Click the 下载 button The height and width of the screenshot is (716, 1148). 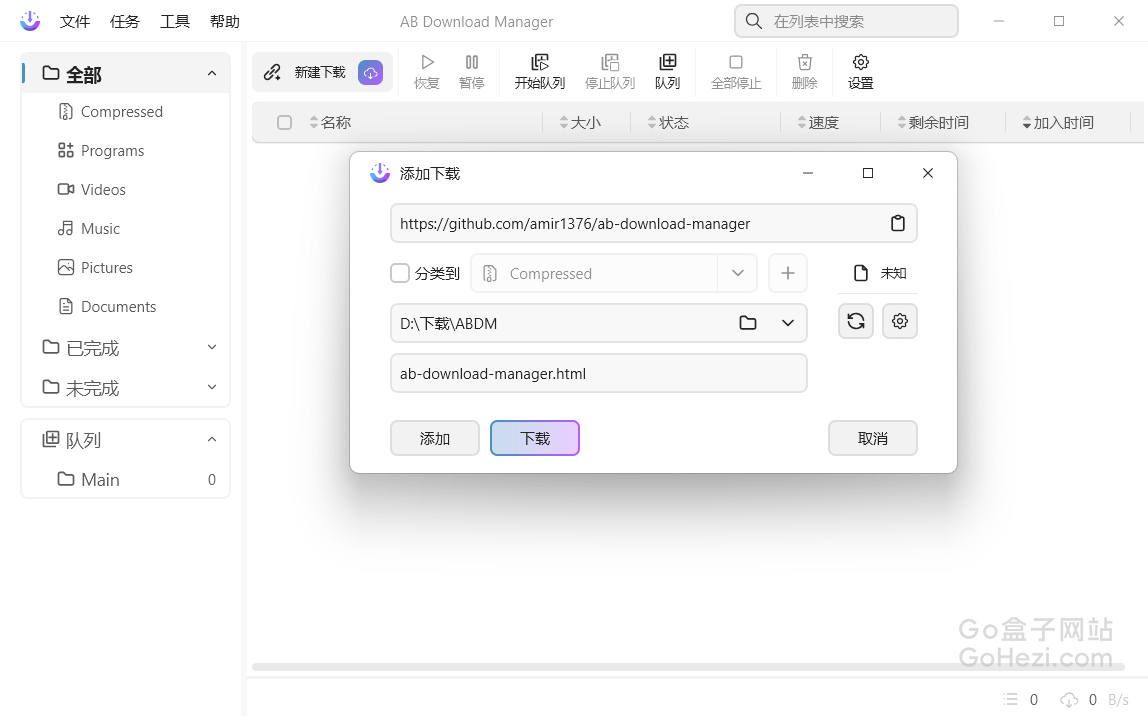535,438
